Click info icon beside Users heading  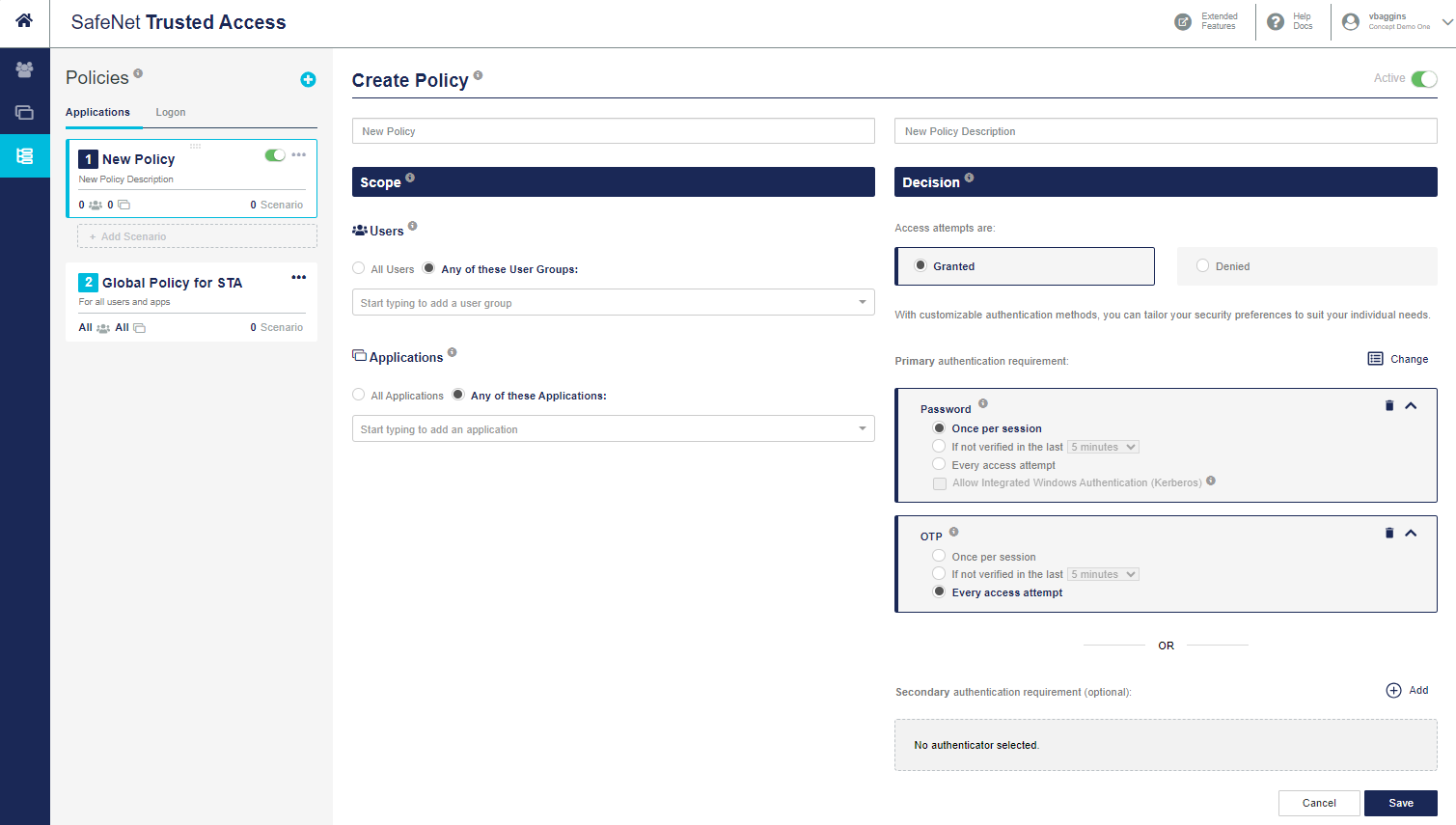point(412,226)
